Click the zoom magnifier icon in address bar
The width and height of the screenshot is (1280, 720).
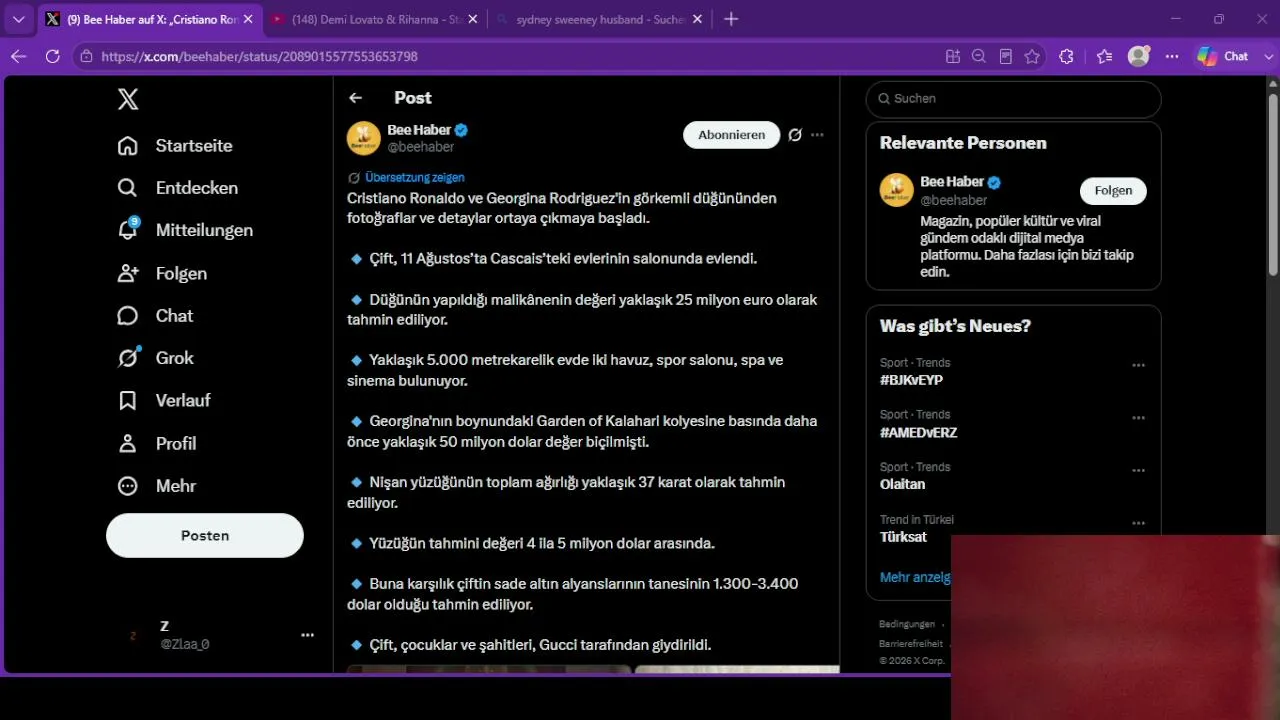click(979, 57)
